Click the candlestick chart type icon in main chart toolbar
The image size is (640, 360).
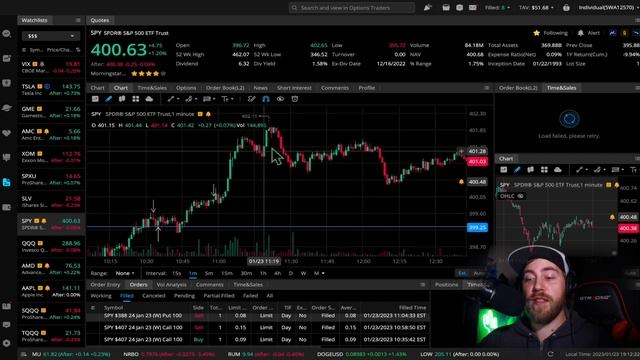point(95,99)
